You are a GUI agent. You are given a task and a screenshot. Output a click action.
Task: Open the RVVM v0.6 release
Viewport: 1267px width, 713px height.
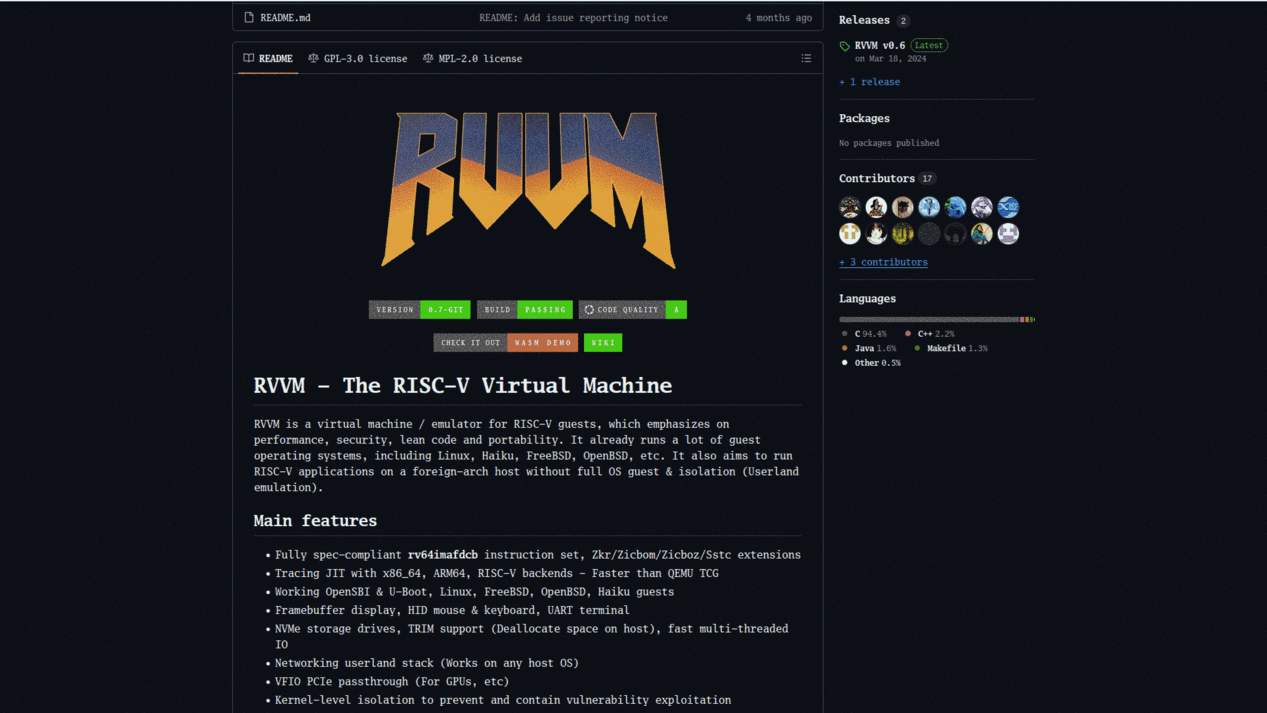[880, 45]
